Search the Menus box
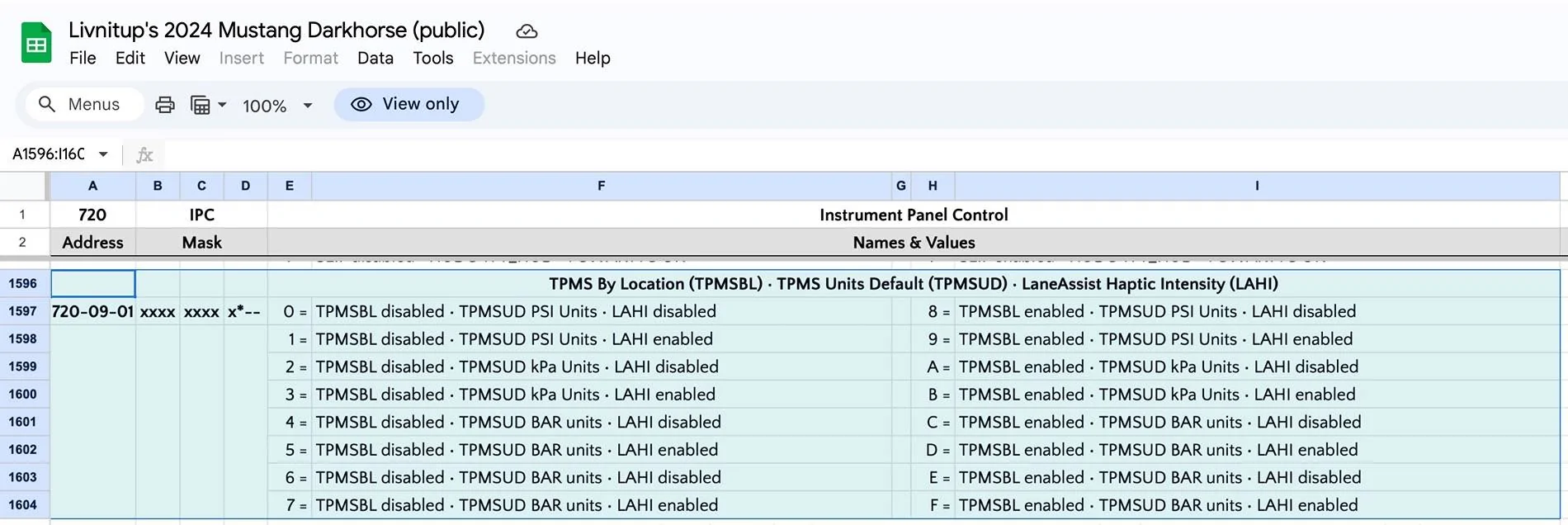The width and height of the screenshot is (1568, 525). (83, 104)
